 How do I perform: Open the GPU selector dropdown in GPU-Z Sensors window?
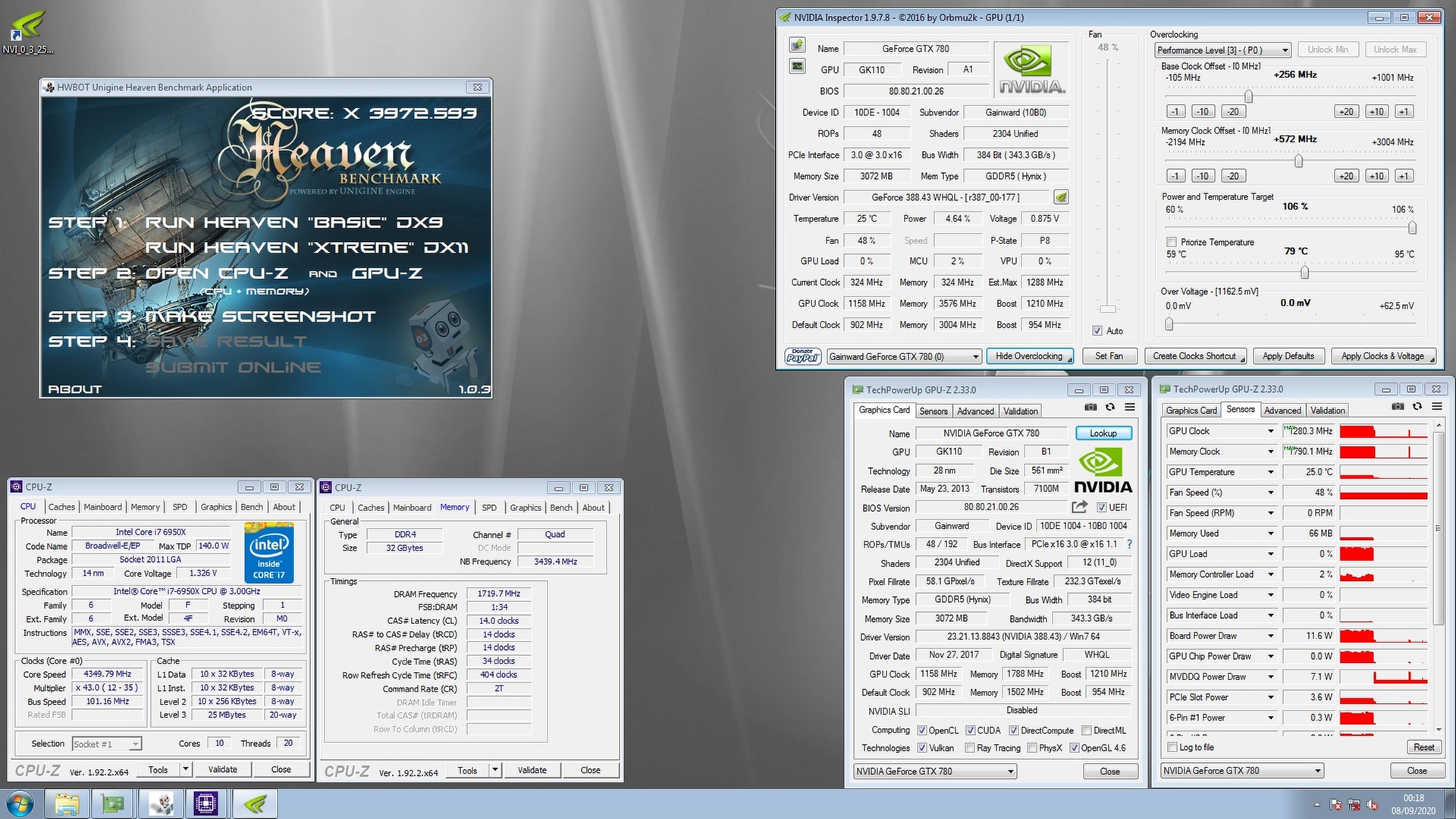(1242, 770)
